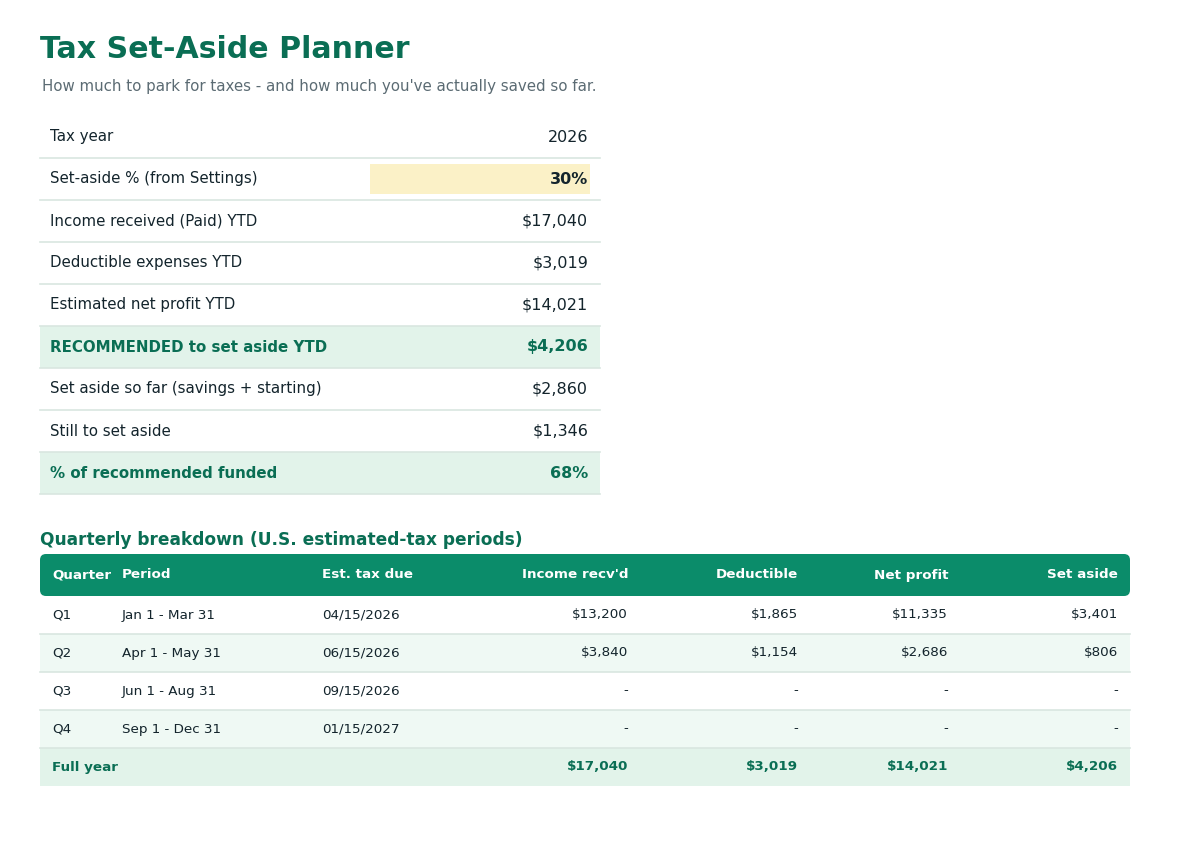Click the '% of recommended funded' label

tap(163, 473)
